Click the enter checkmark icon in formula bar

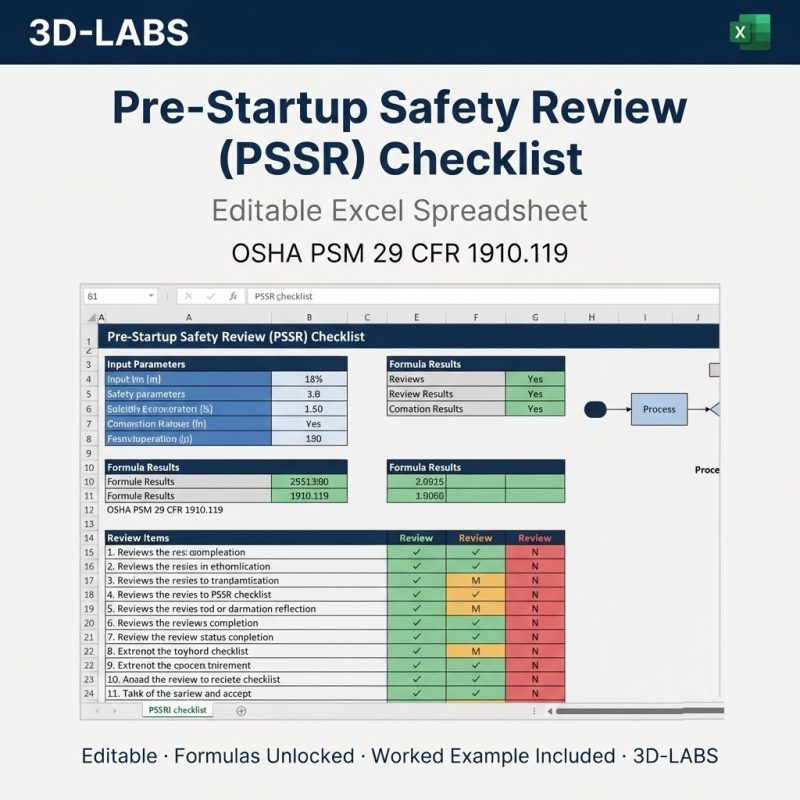point(211,296)
